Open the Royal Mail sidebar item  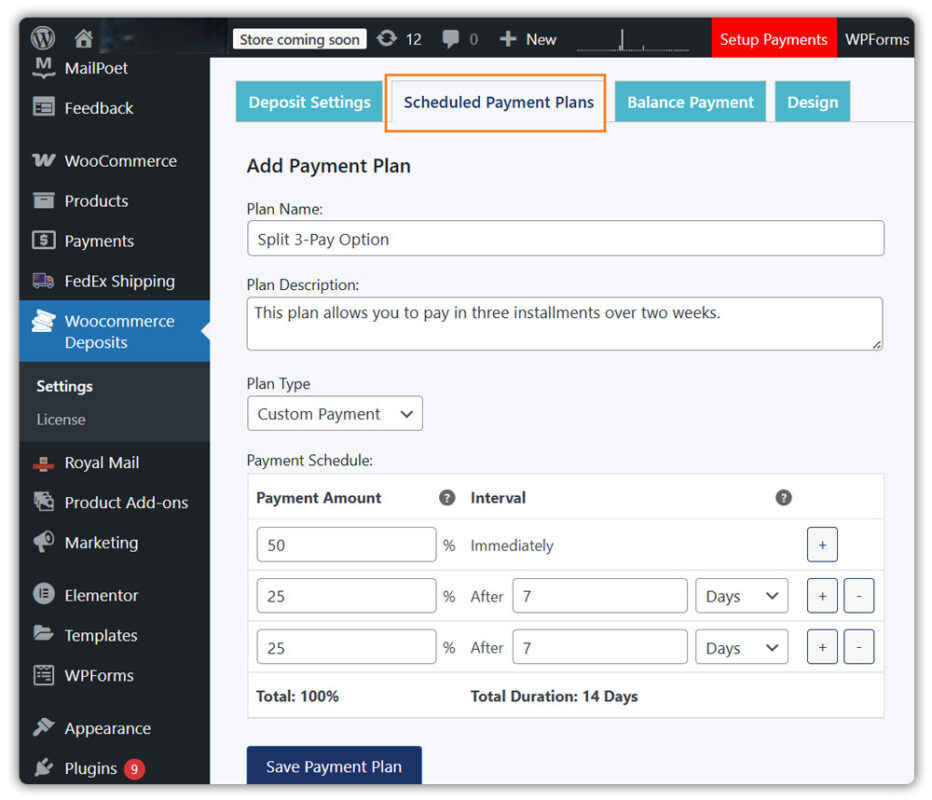[x=103, y=462]
